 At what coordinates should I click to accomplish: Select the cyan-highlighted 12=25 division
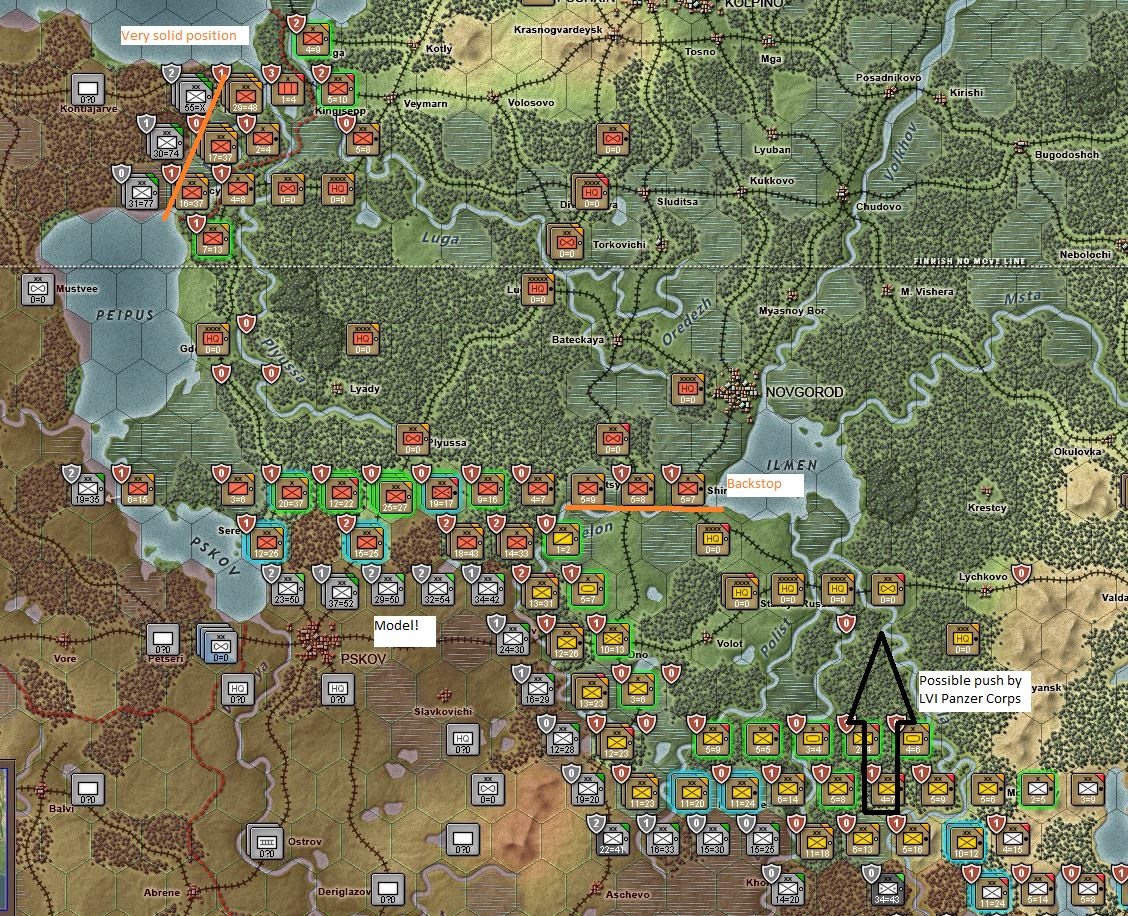[266, 542]
